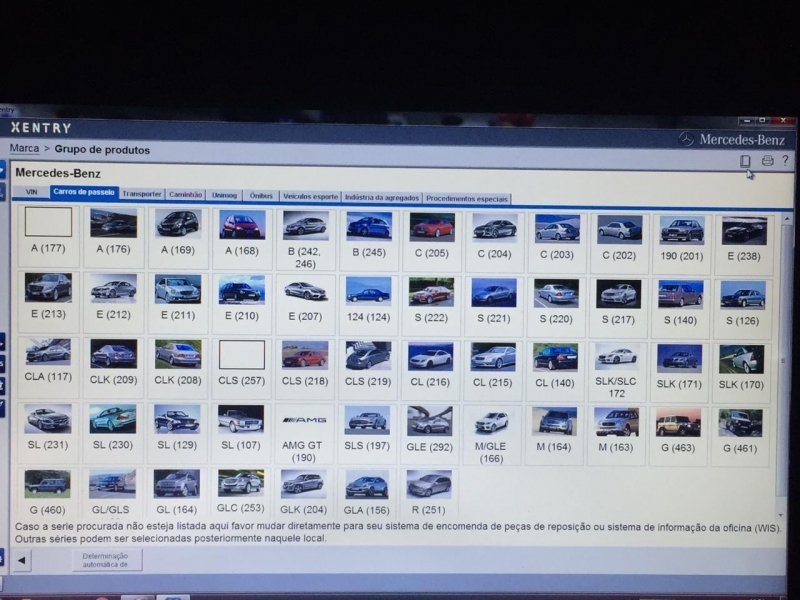Select the B (245) blue car tile

coord(369,239)
